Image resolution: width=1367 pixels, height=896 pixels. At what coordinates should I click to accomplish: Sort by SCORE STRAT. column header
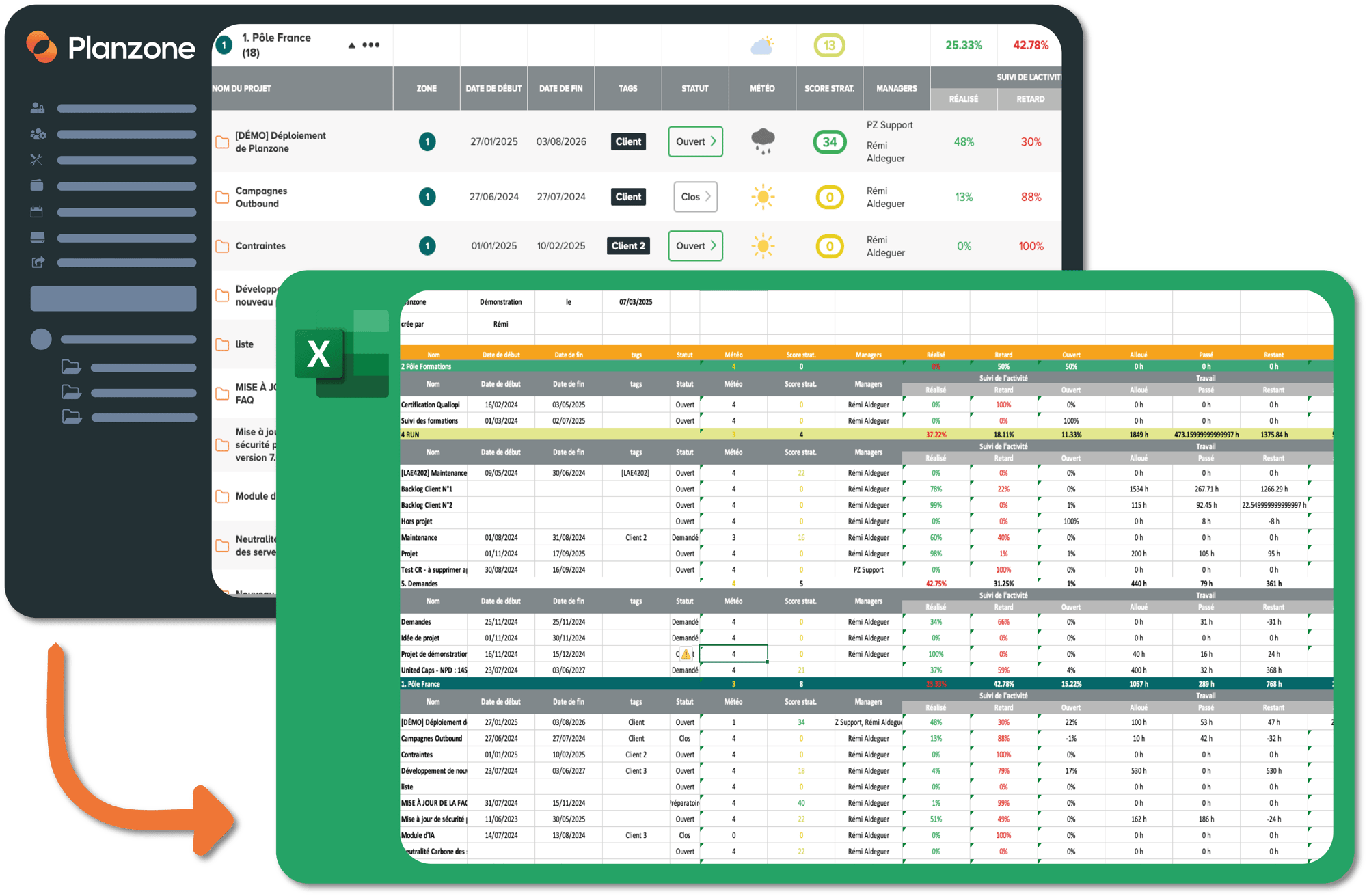829,89
